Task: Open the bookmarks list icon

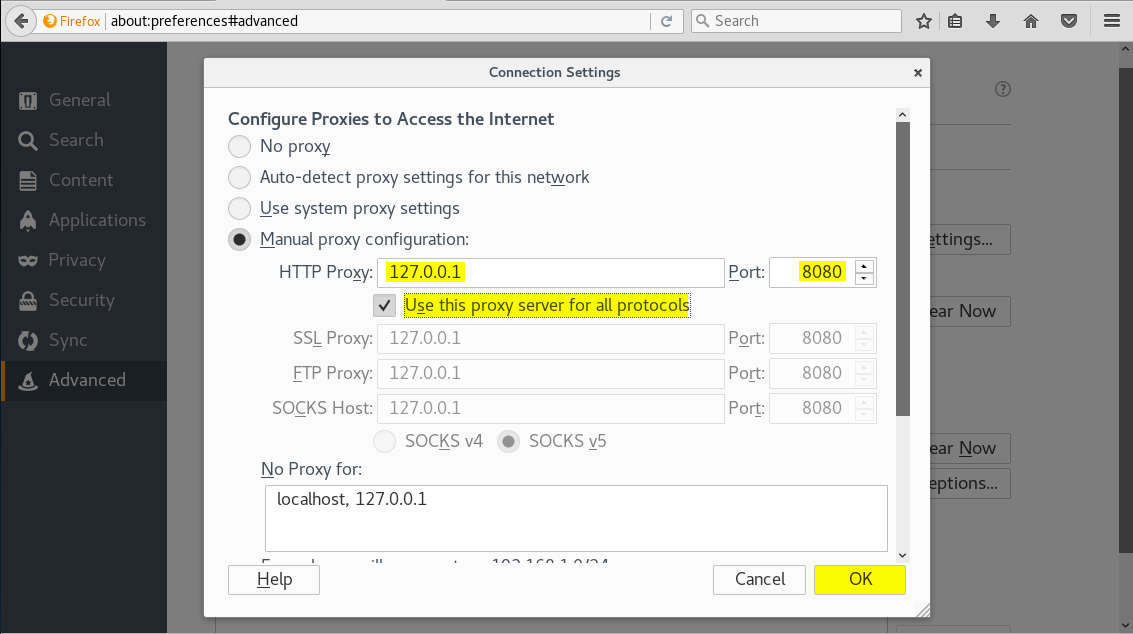Action: click(x=956, y=21)
